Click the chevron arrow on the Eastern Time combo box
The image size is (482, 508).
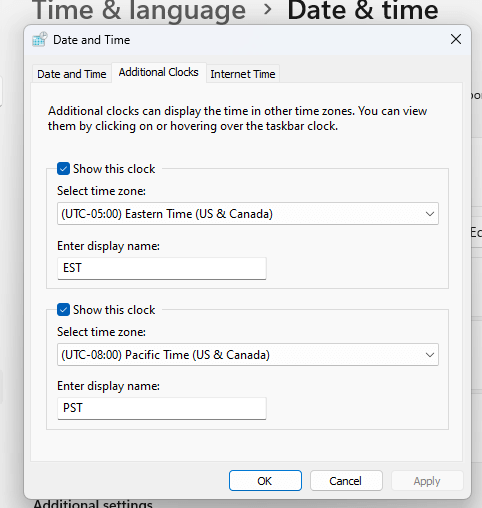tap(430, 214)
